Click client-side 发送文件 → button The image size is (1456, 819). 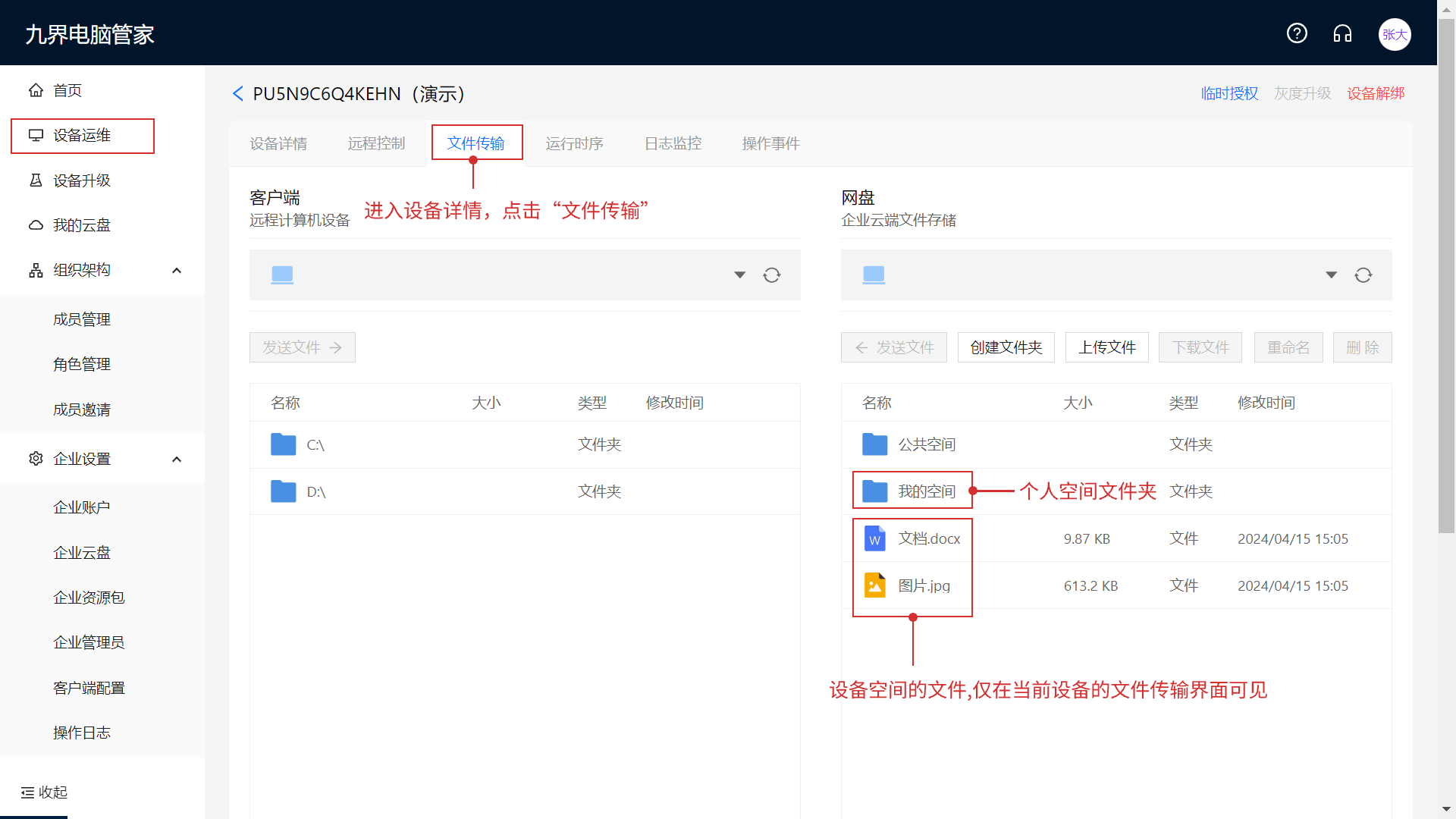[x=303, y=347]
